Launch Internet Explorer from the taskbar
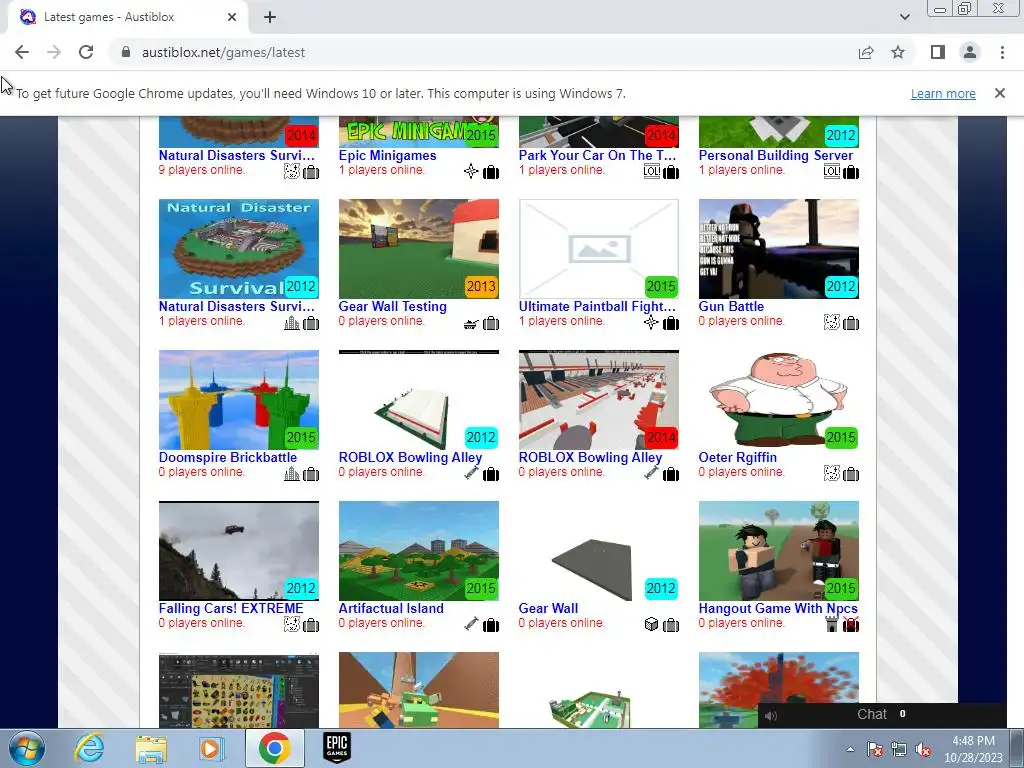Image resolution: width=1024 pixels, height=768 pixels. (x=89, y=748)
